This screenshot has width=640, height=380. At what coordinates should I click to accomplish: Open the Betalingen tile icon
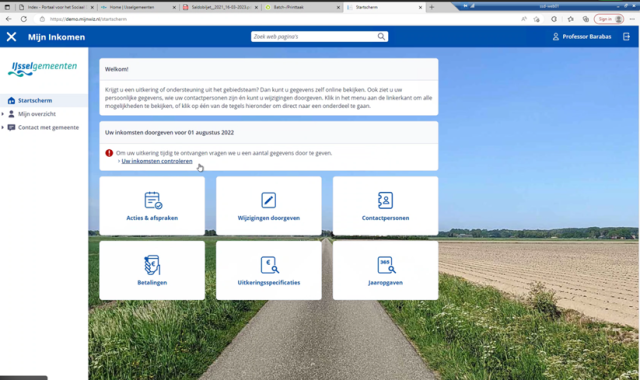tap(152, 265)
